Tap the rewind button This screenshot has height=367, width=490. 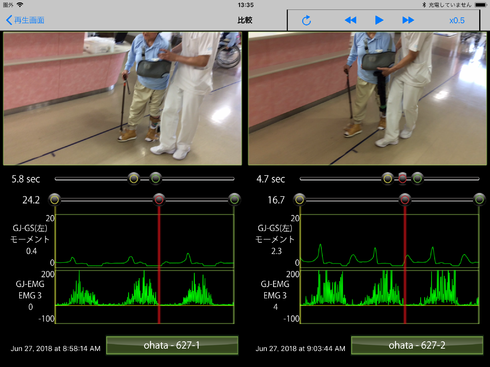point(350,20)
